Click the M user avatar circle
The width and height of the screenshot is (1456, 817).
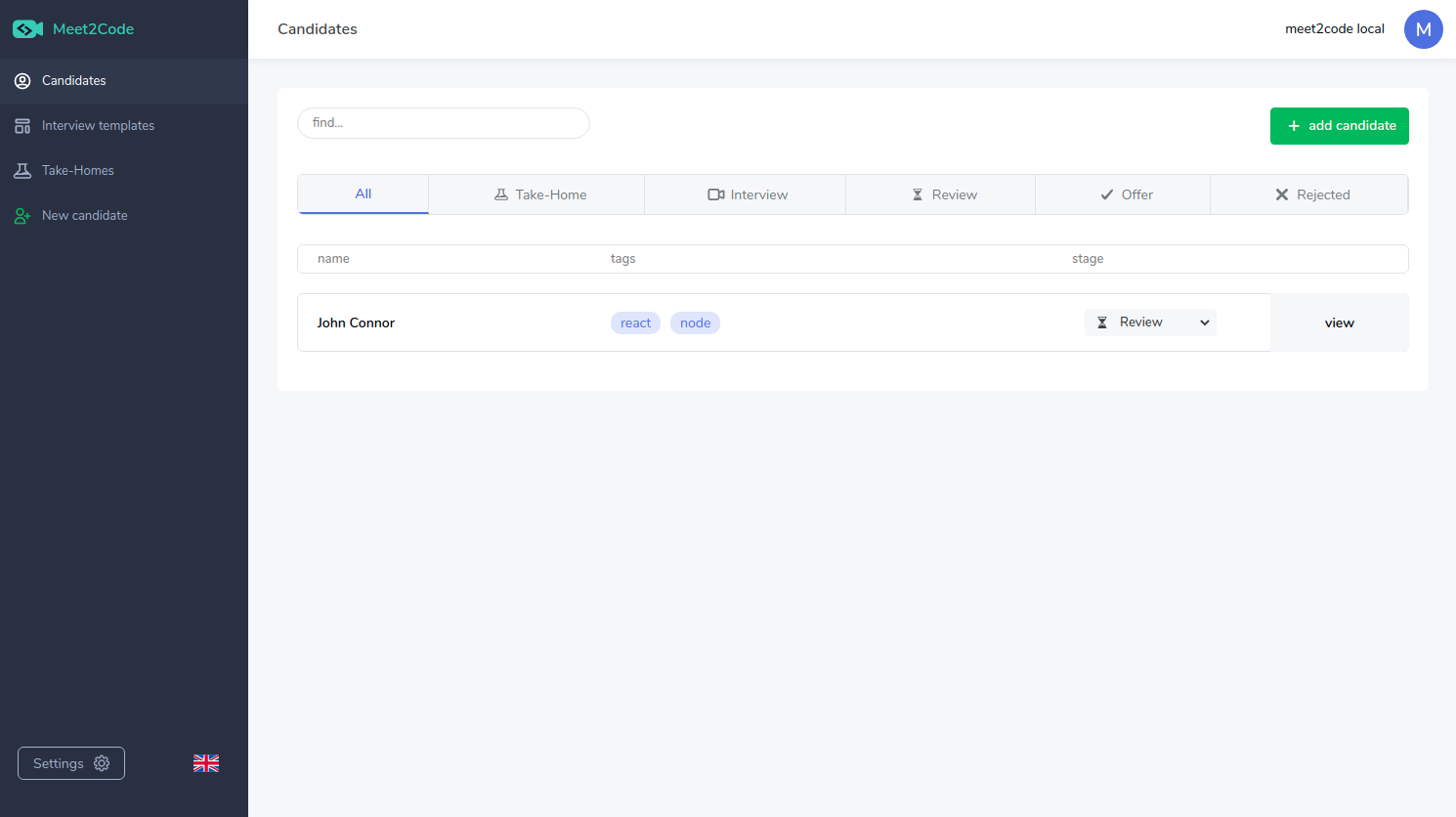click(x=1424, y=29)
